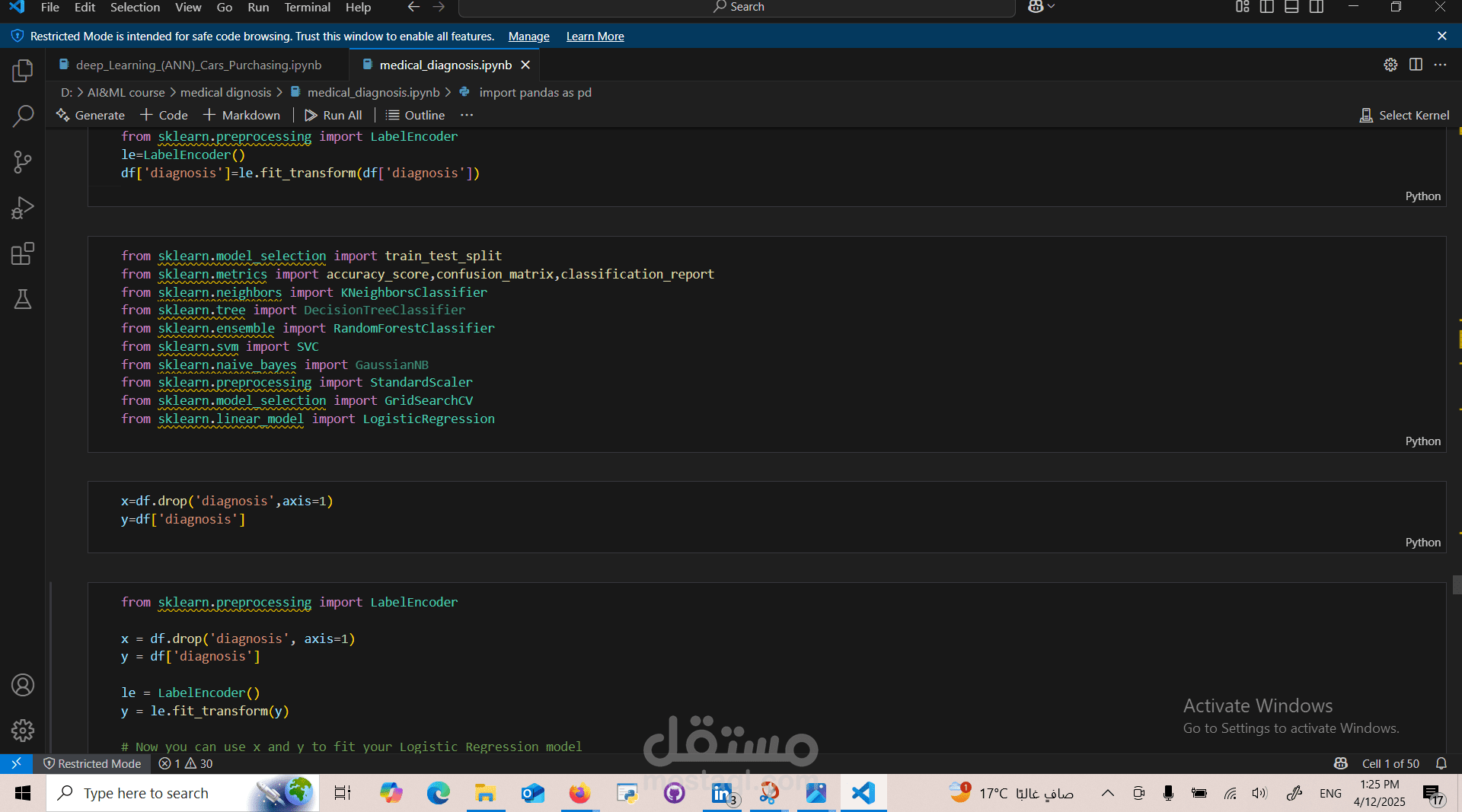Open Customize Layout in title bar
The image size is (1462, 812).
[x=1243, y=7]
